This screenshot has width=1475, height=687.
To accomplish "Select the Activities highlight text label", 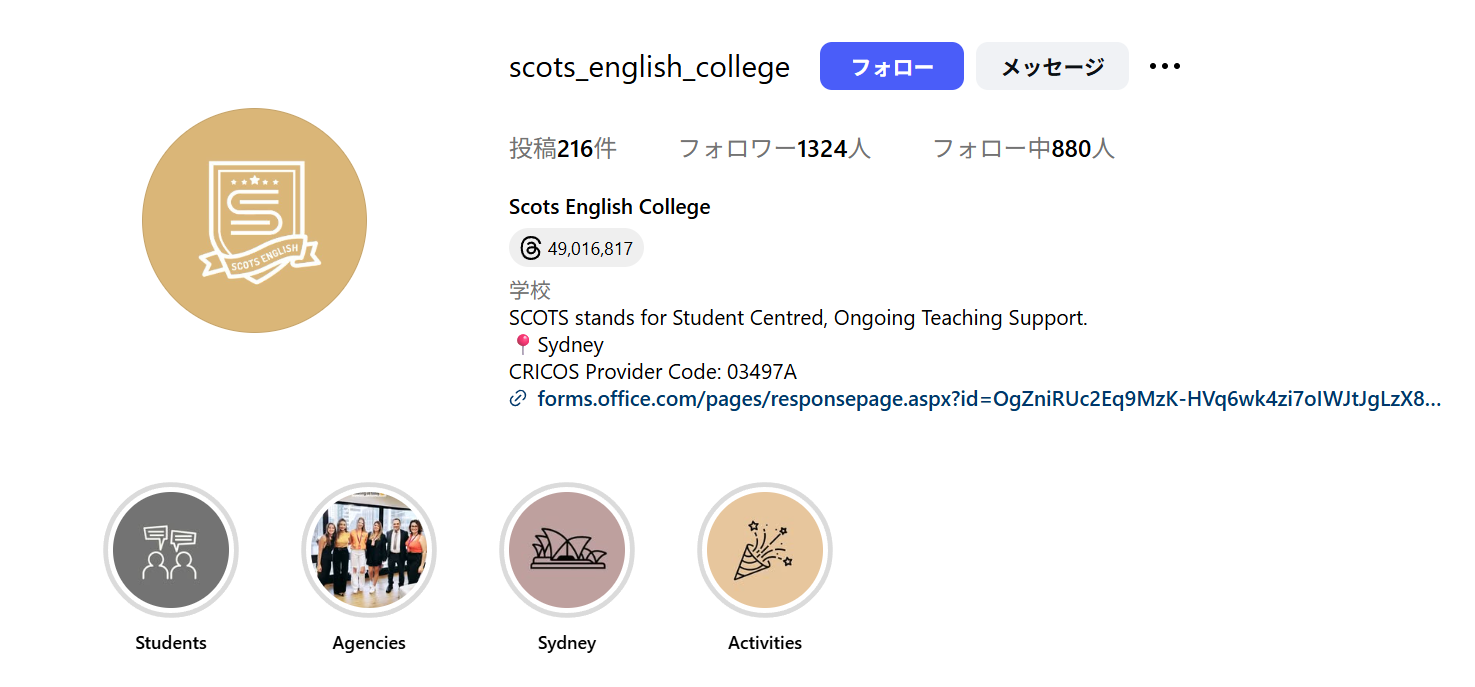I will pyautogui.click(x=765, y=643).
